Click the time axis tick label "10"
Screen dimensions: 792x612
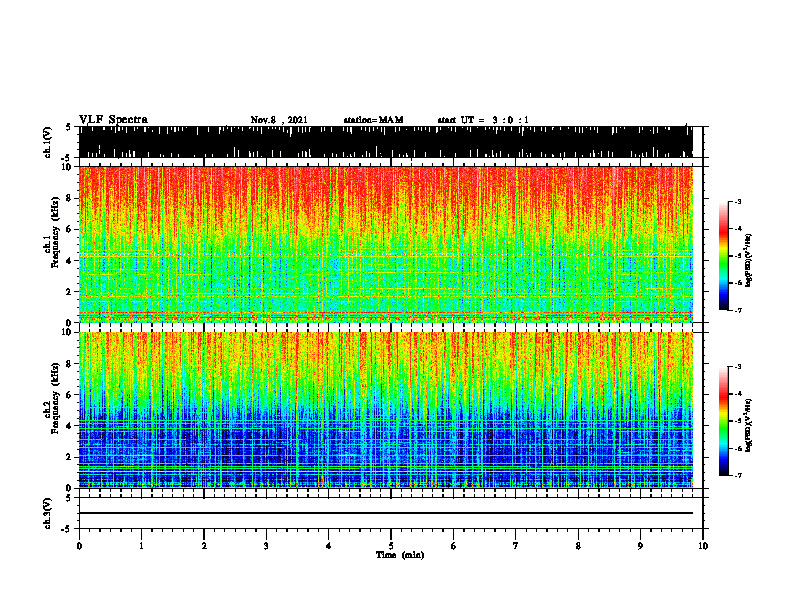pos(703,546)
